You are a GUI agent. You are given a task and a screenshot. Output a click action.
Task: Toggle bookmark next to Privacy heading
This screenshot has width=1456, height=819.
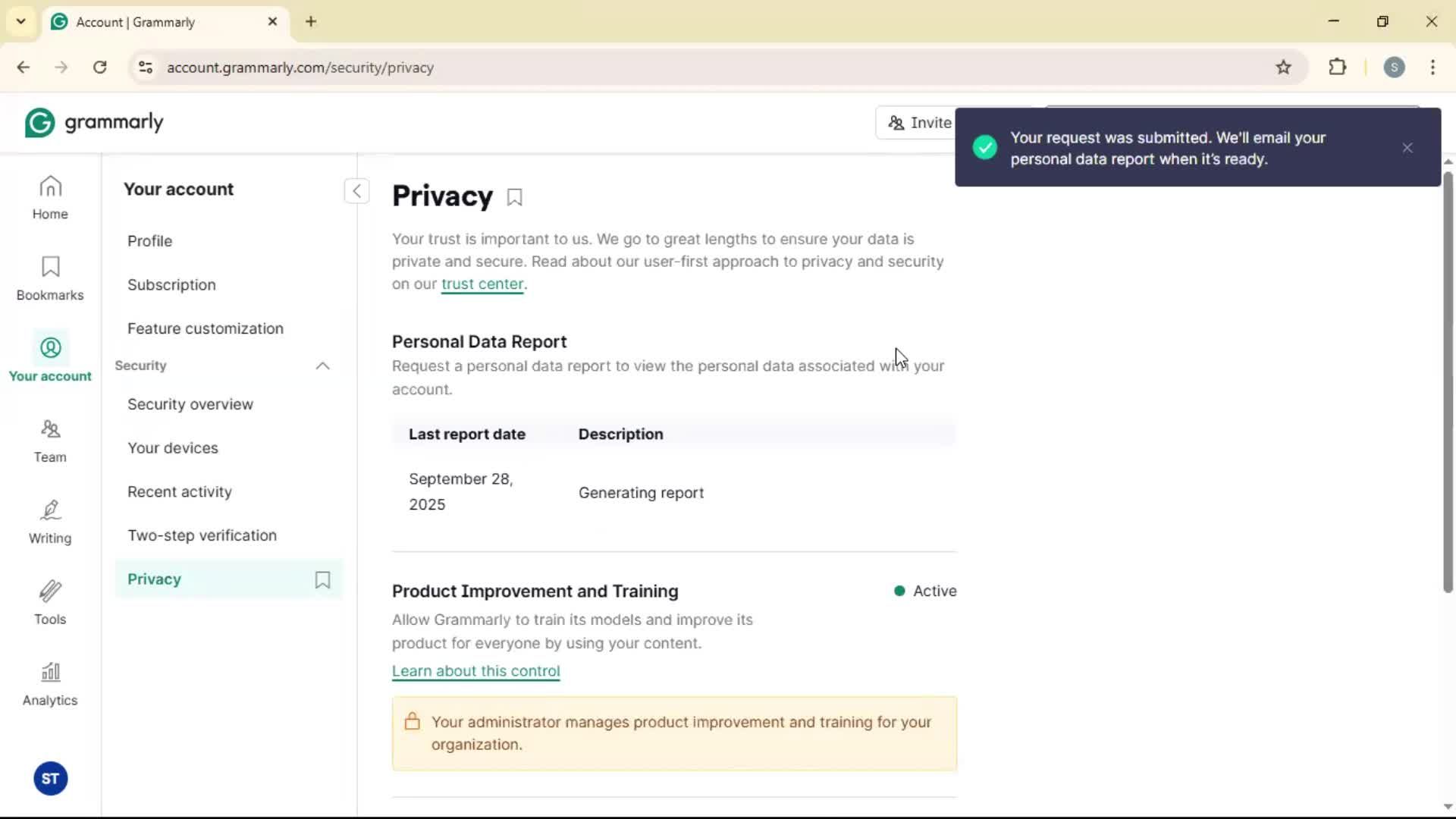(x=515, y=197)
